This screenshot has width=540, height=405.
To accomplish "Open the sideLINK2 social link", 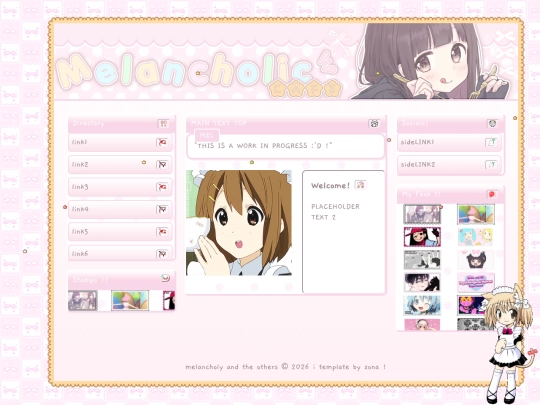I will 449,165.
